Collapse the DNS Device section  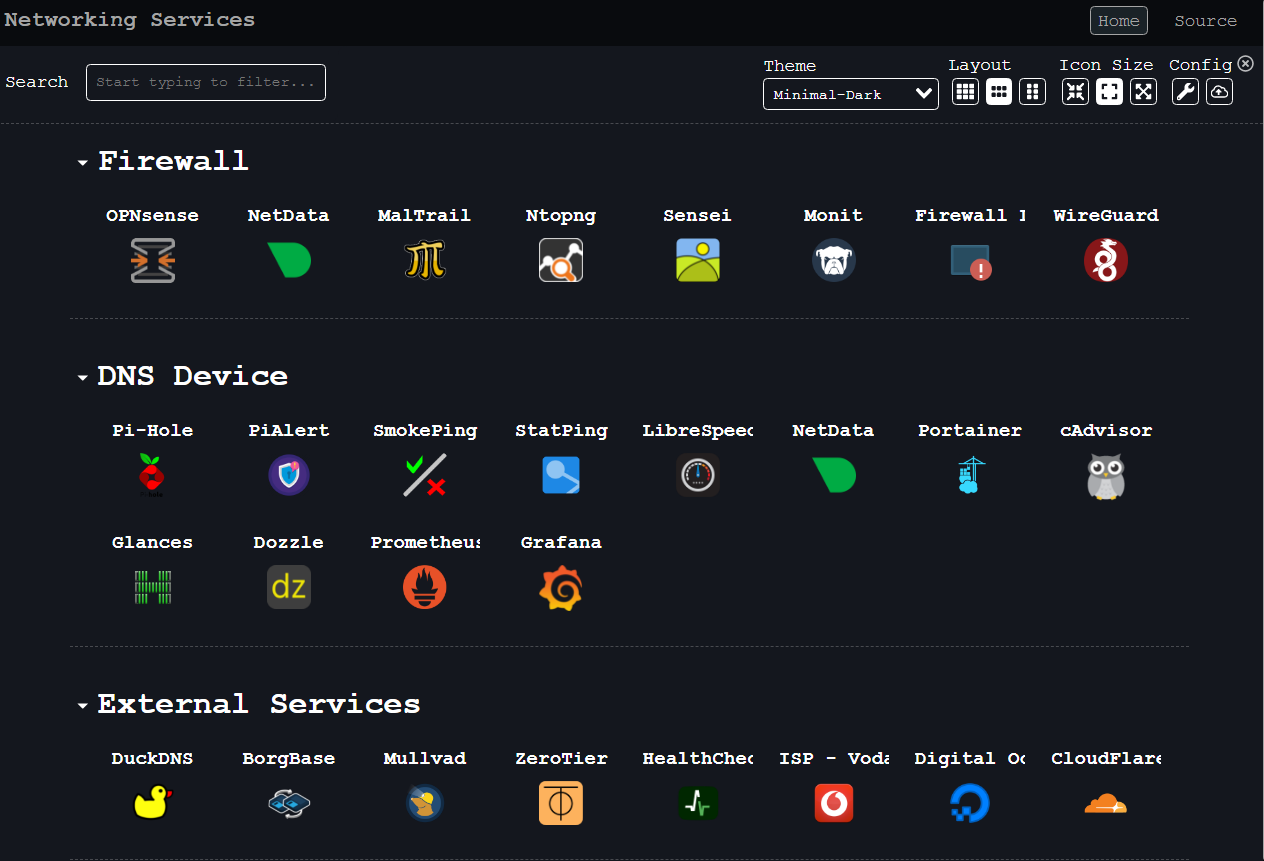point(83,378)
